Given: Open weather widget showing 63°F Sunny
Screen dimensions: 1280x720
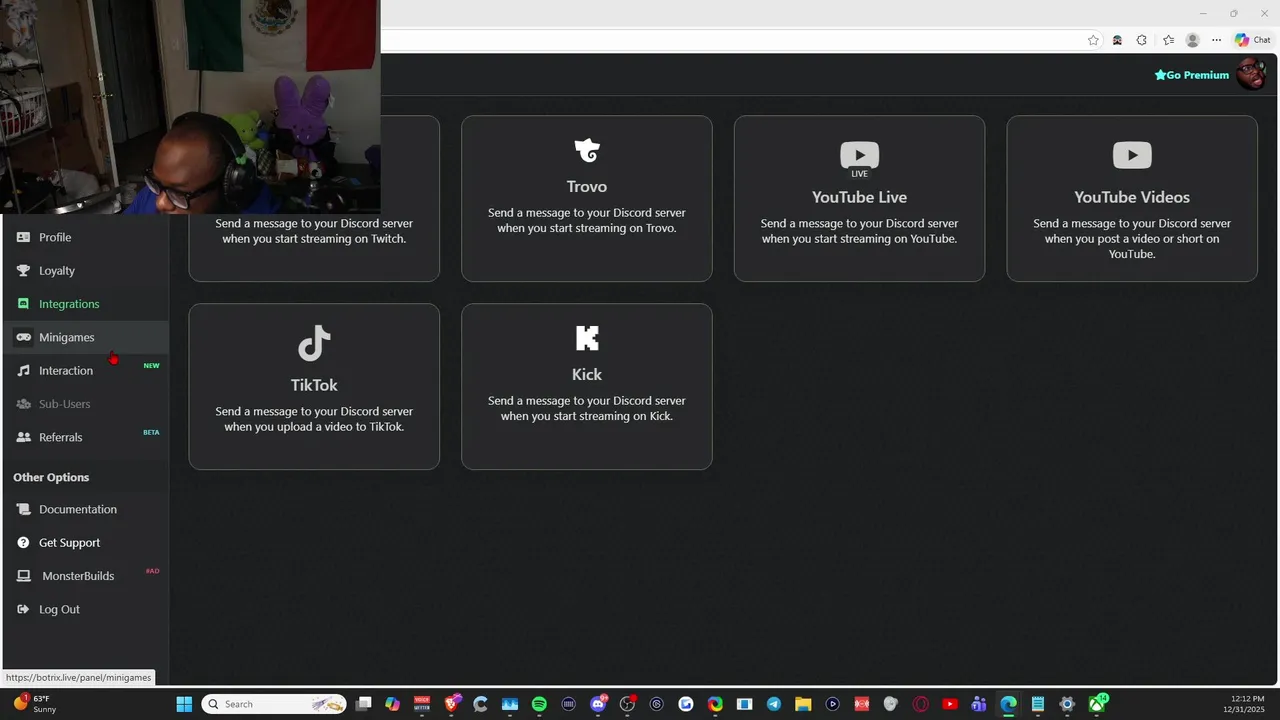Looking at the screenshot, I should pyautogui.click(x=33, y=704).
